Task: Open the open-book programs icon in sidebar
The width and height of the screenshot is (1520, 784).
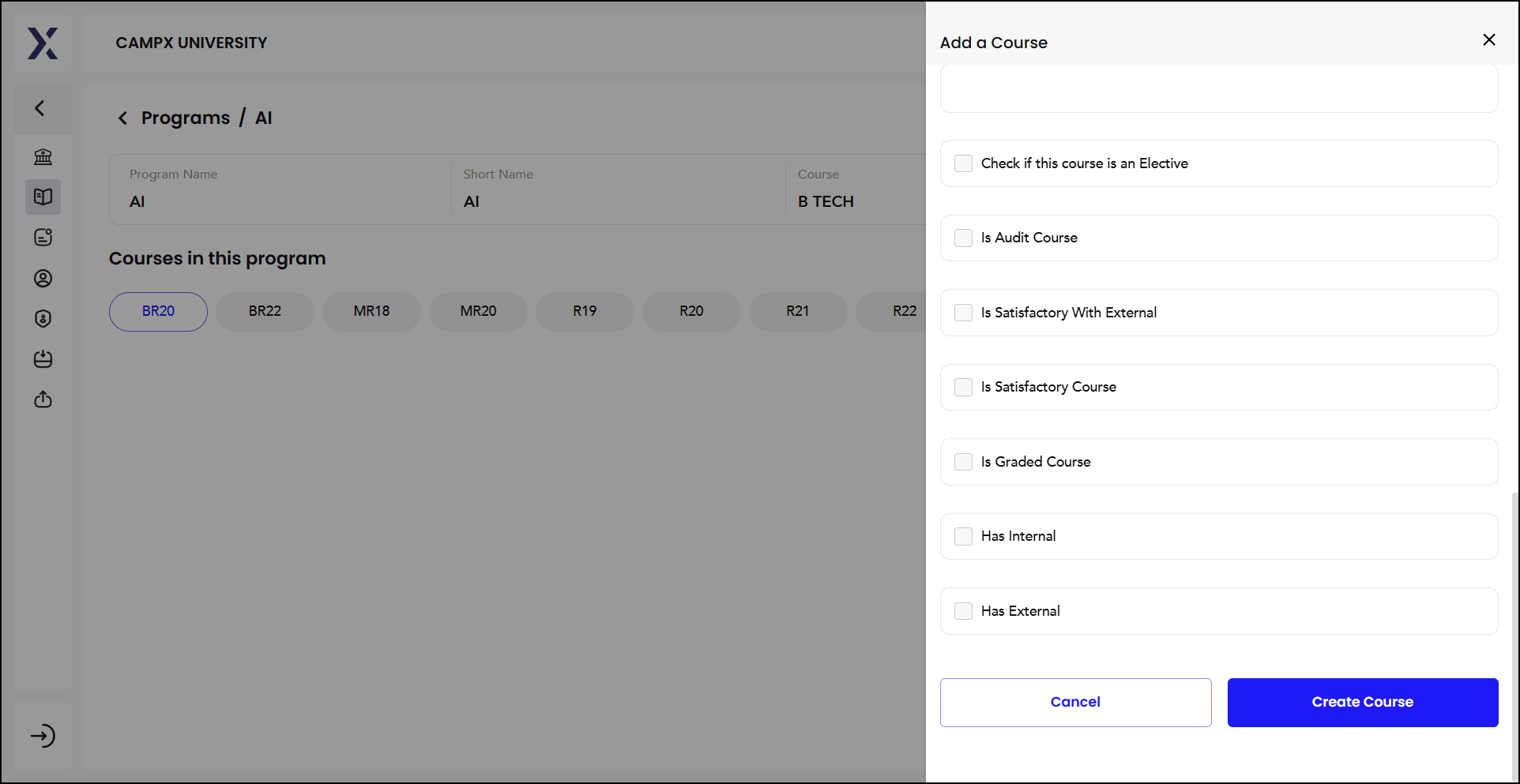Action: (x=43, y=197)
